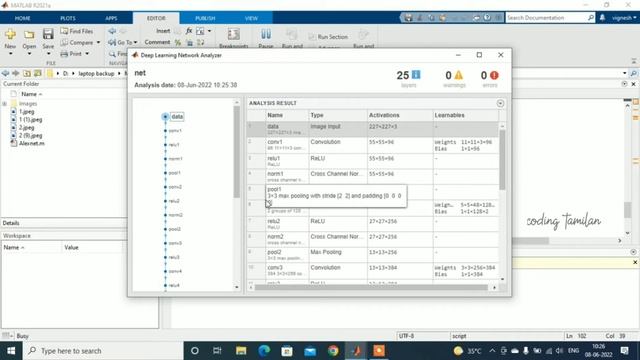Switch to the VIEW tab
Image resolution: width=640 pixels, height=360 pixels.
pyautogui.click(x=251, y=18)
